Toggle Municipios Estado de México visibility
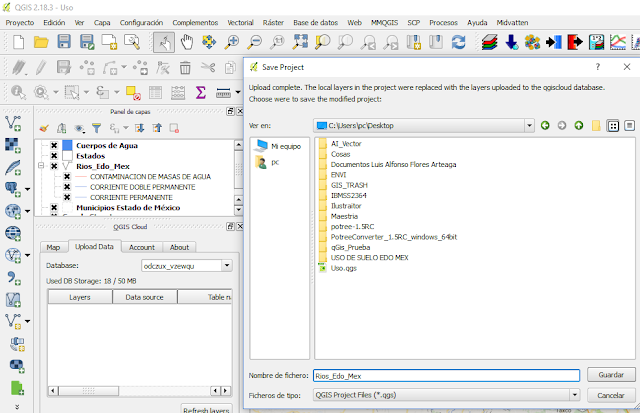The width and height of the screenshot is (640, 413). pos(54,207)
